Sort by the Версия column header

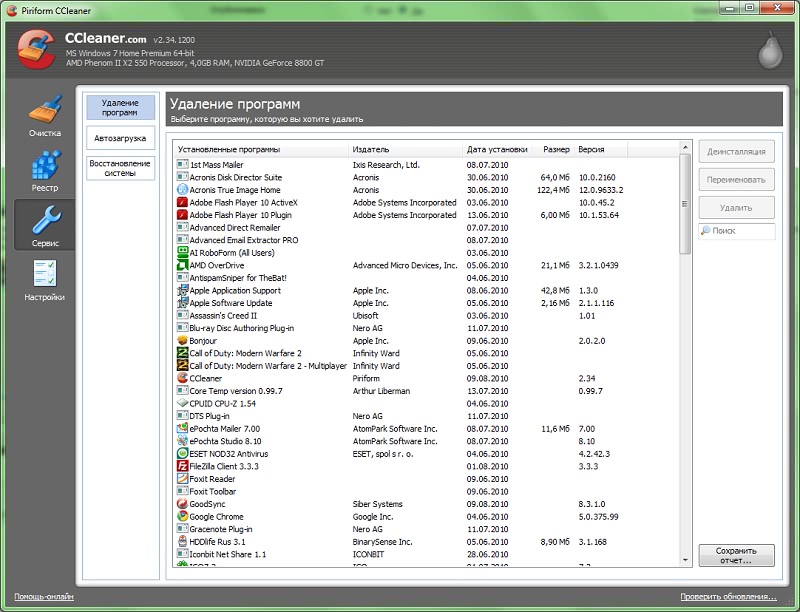click(601, 149)
